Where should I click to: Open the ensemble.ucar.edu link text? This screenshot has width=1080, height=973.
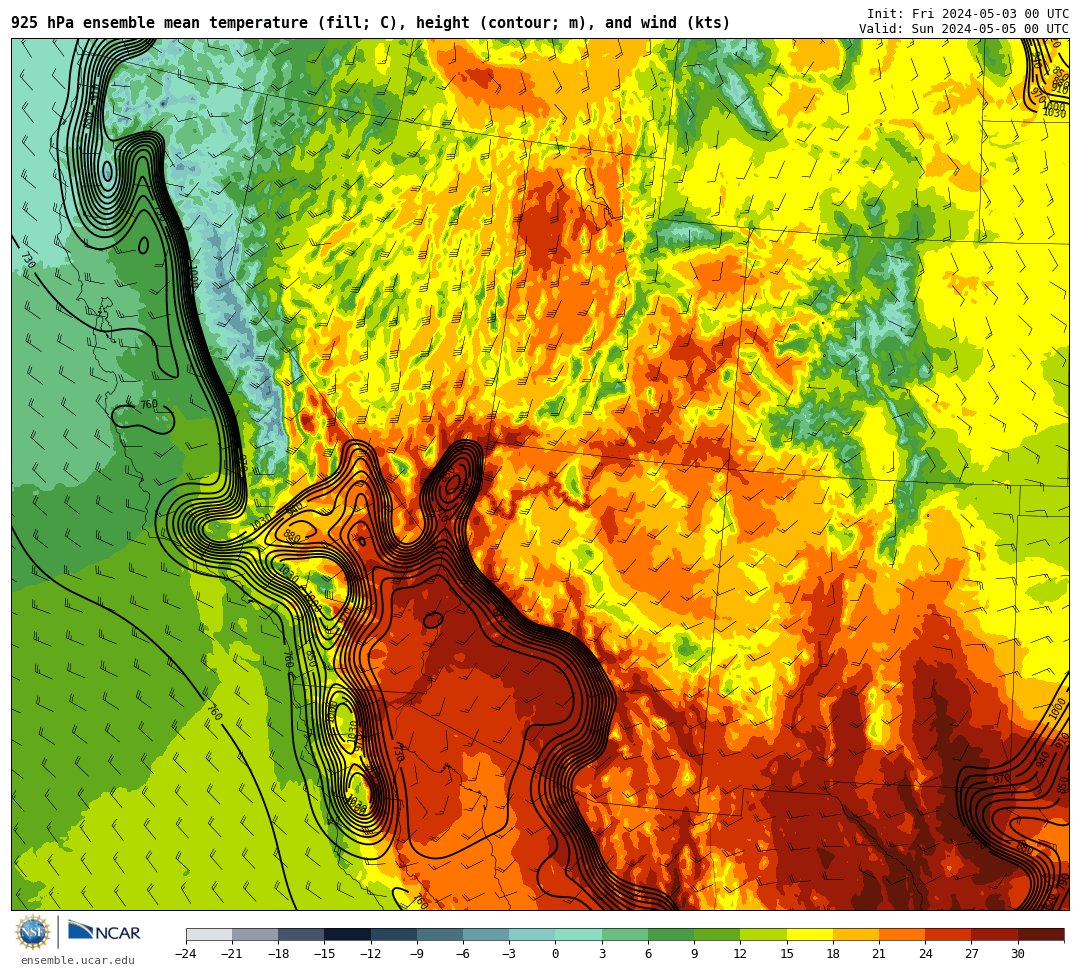[78, 960]
